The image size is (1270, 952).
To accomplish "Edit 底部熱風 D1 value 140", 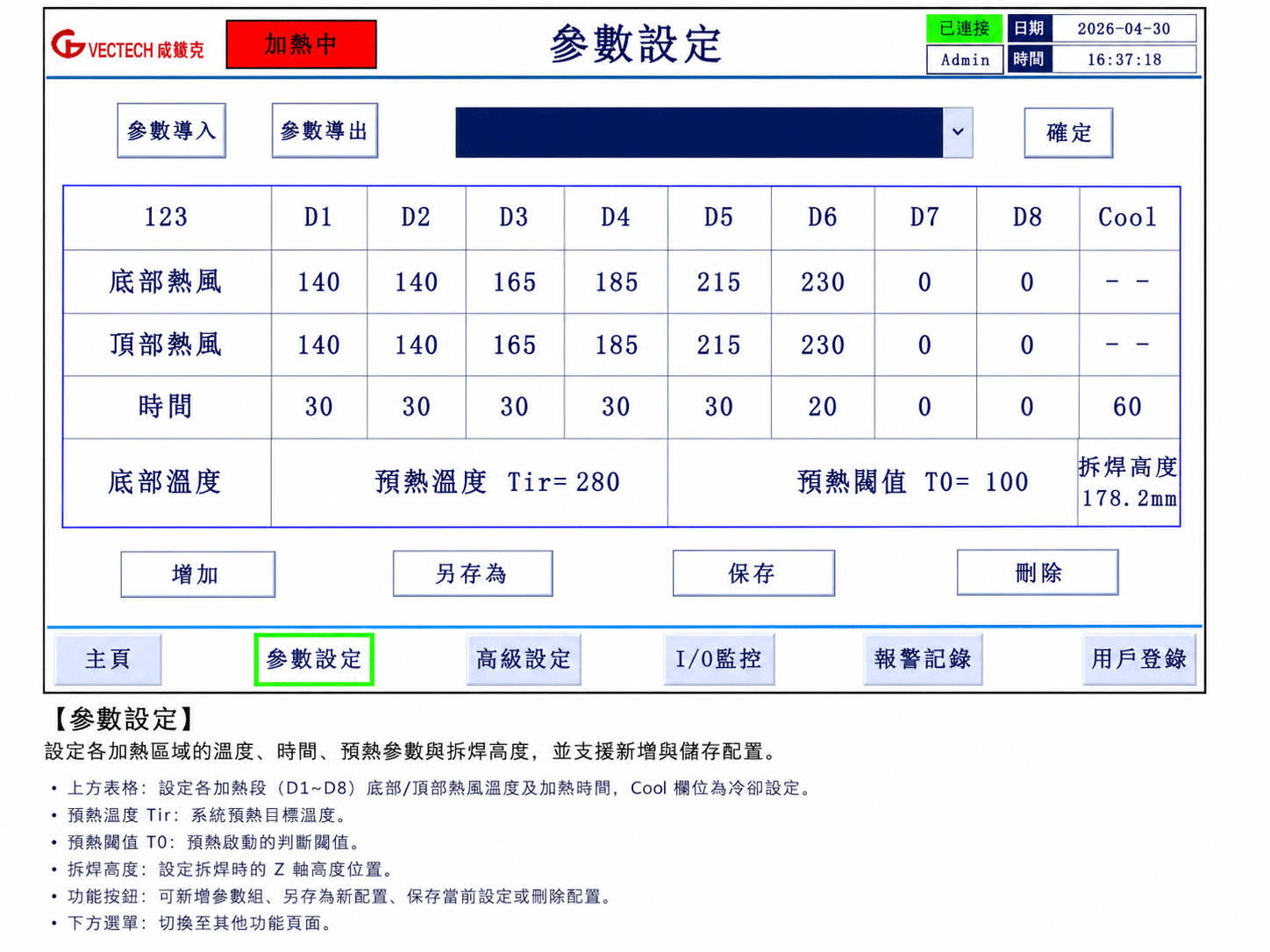I will [319, 282].
